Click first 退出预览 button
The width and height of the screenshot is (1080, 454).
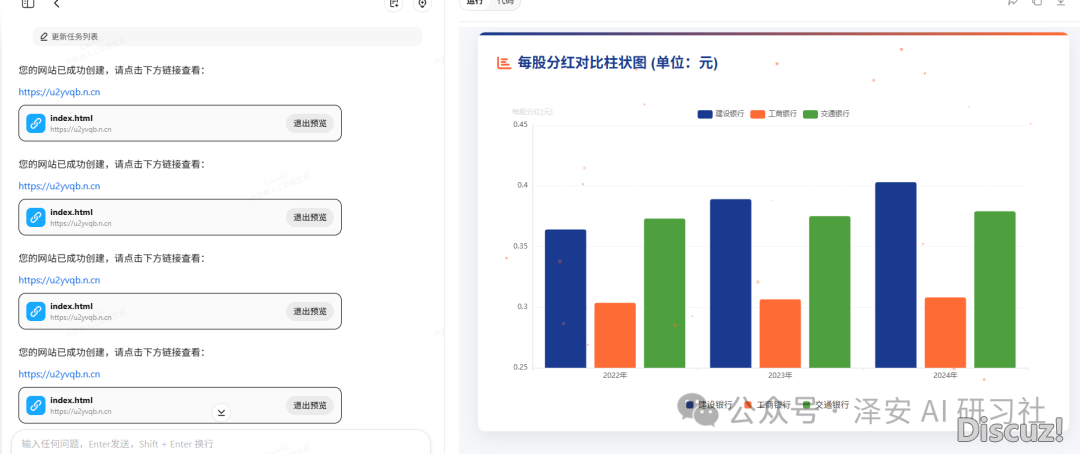(310, 123)
